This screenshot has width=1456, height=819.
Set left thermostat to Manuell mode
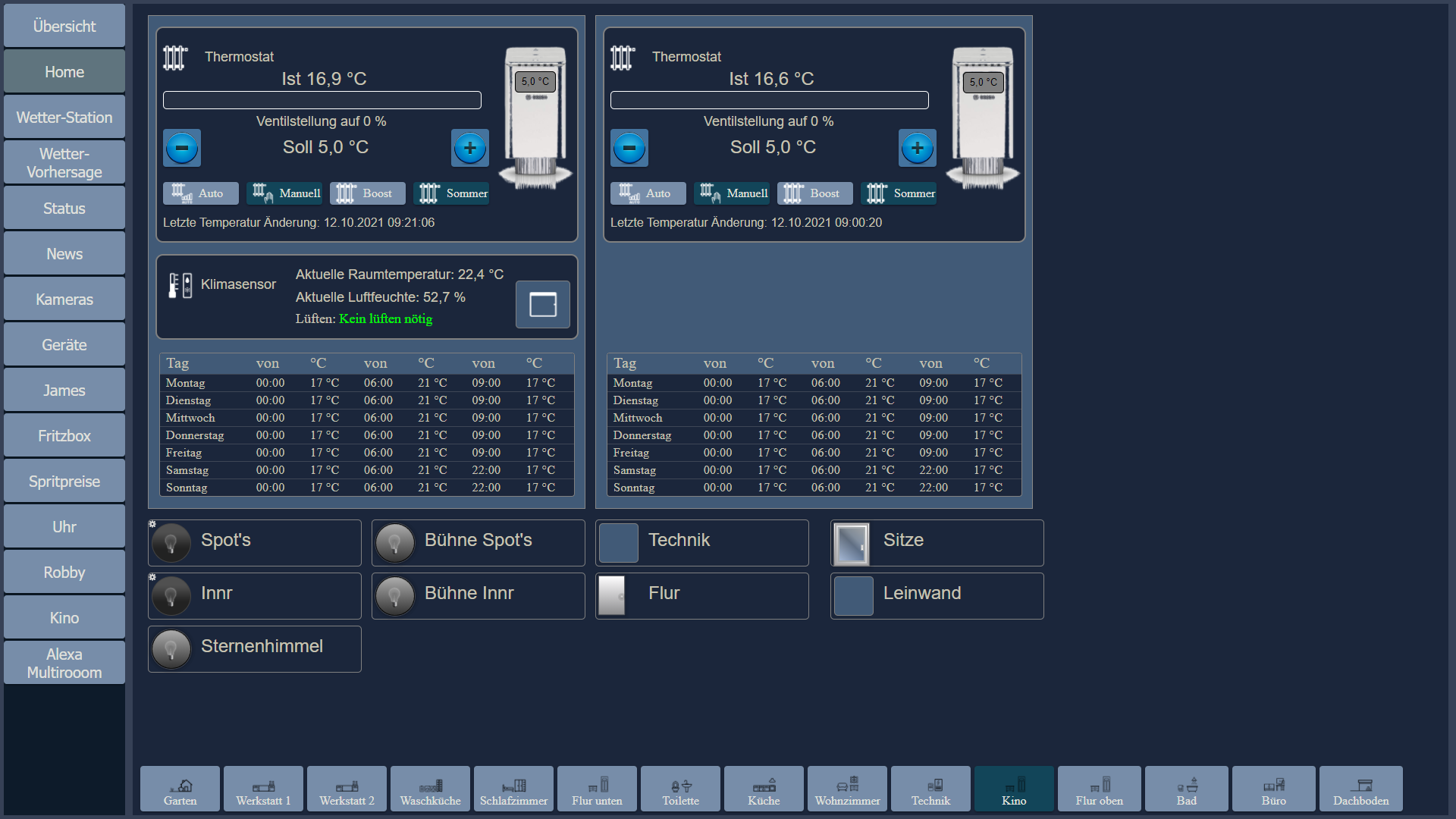coord(284,193)
